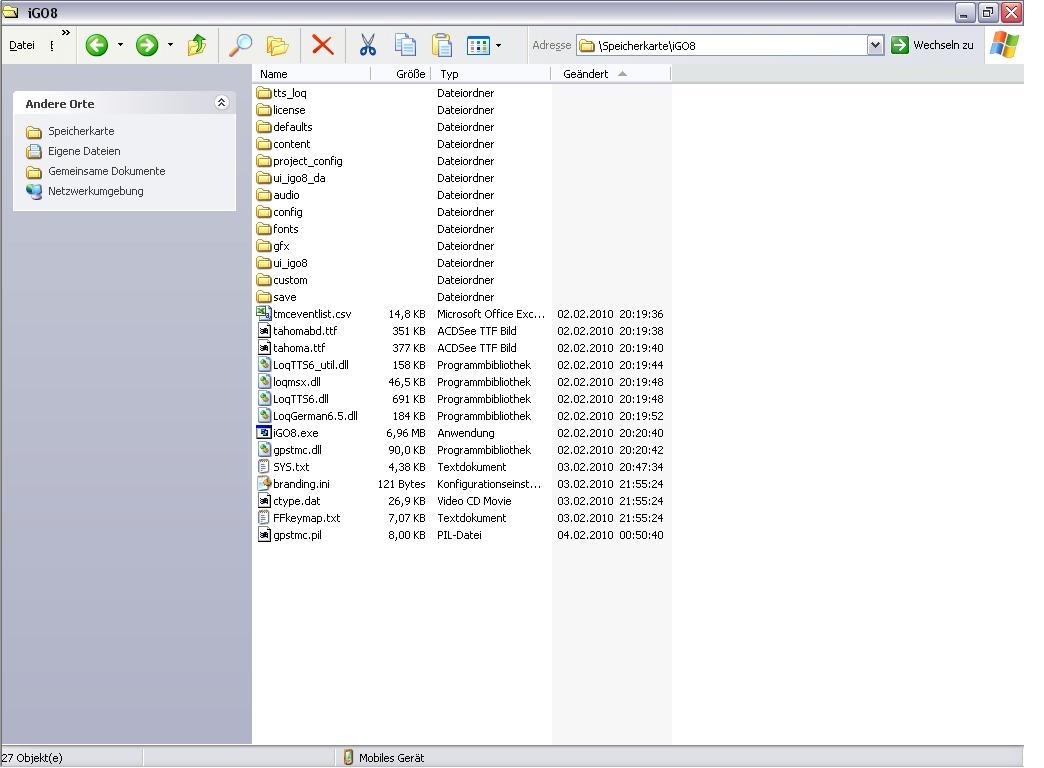This screenshot has height=768, width=1044.
Task: Open the Forward button history dropdown
Action: 170,45
